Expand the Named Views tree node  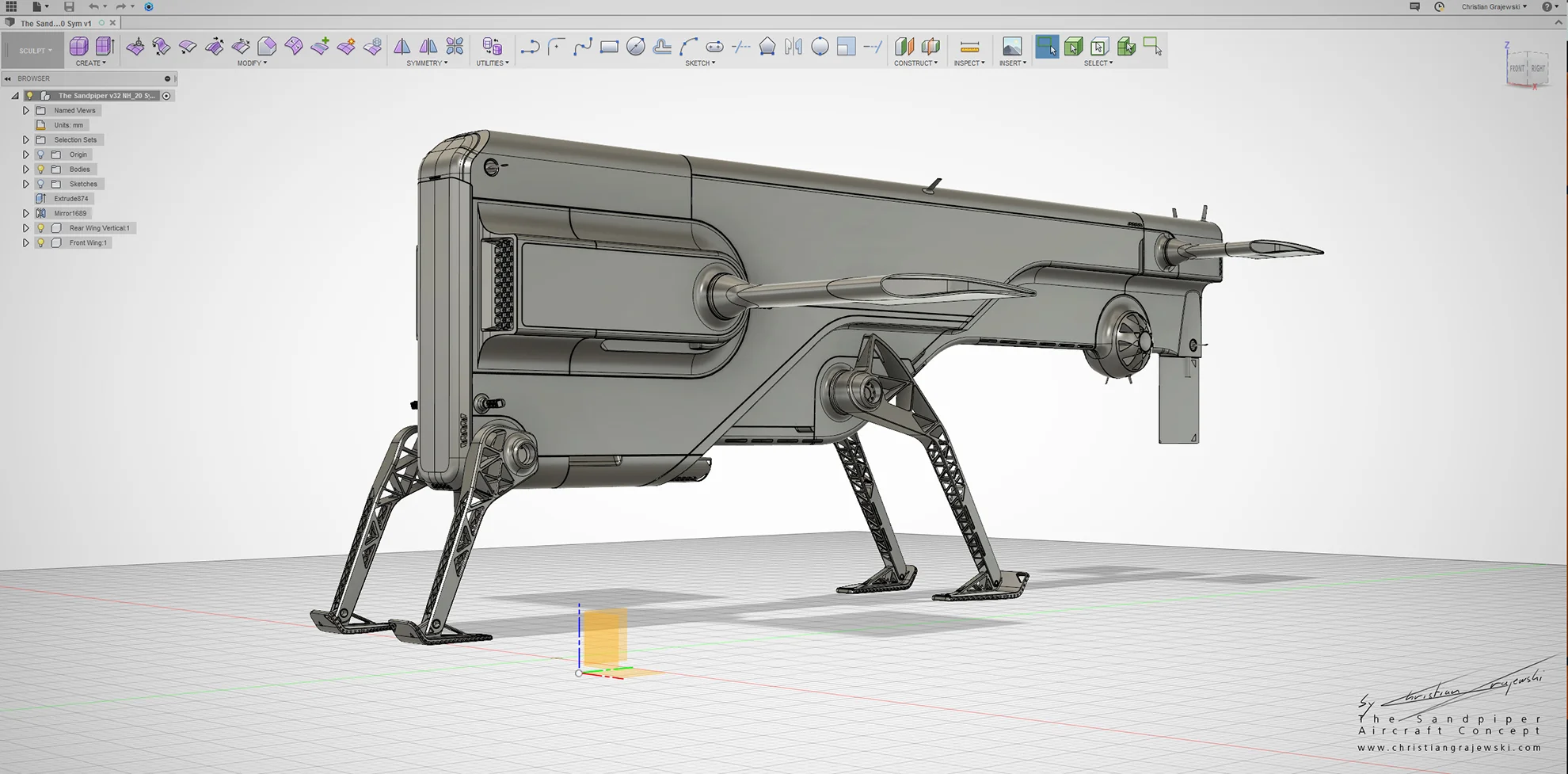pyautogui.click(x=26, y=111)
